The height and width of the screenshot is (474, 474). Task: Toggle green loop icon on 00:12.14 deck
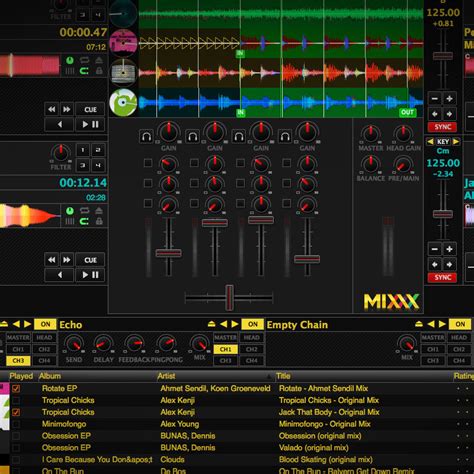(x=84, y=221)
